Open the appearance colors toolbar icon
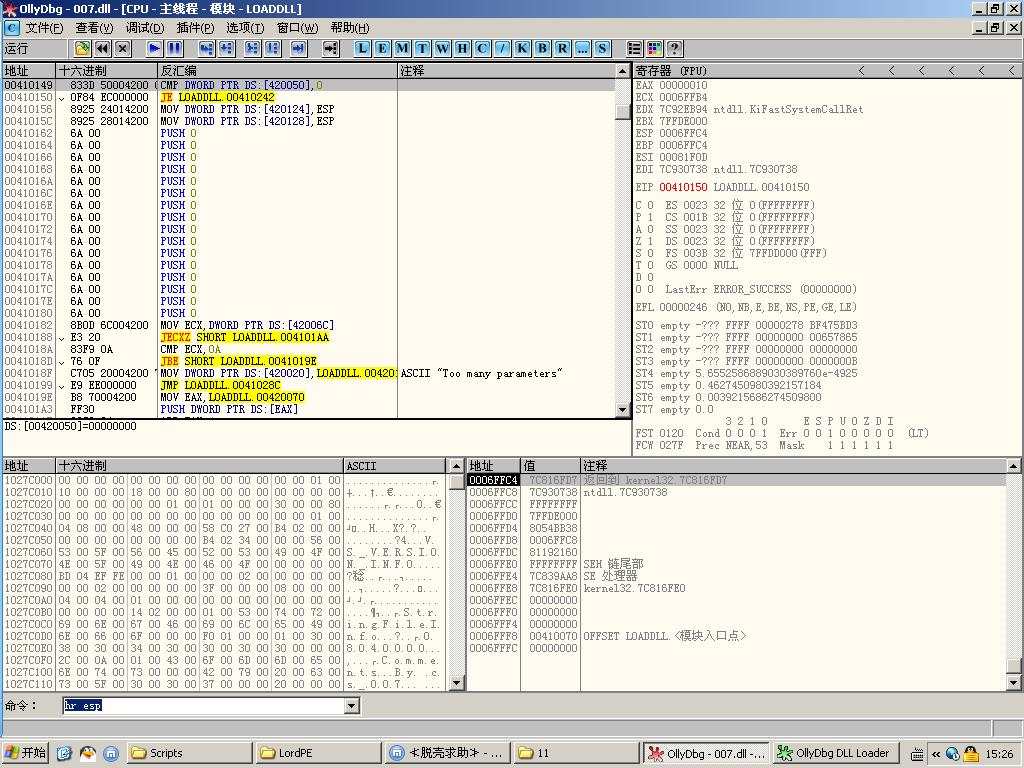1024x768 pixels. 654,49
